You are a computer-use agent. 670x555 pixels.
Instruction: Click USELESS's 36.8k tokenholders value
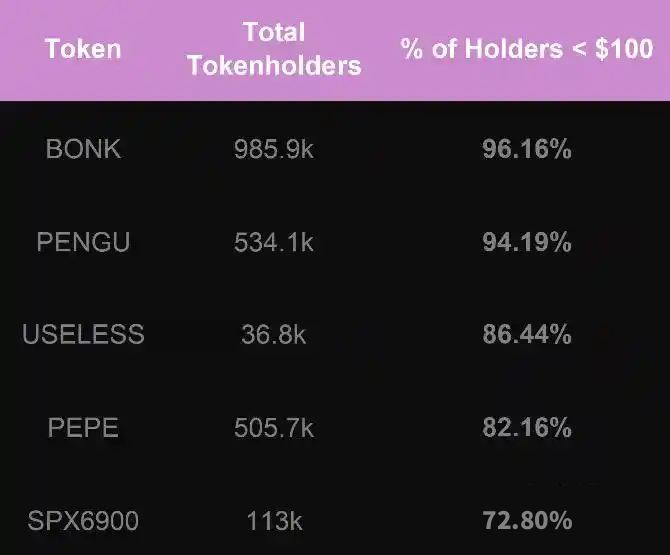274,334
